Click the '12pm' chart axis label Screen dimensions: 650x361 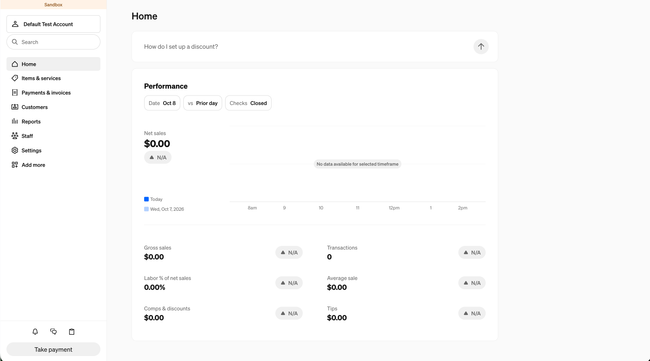pyautogui.click(x=394, y=208)
